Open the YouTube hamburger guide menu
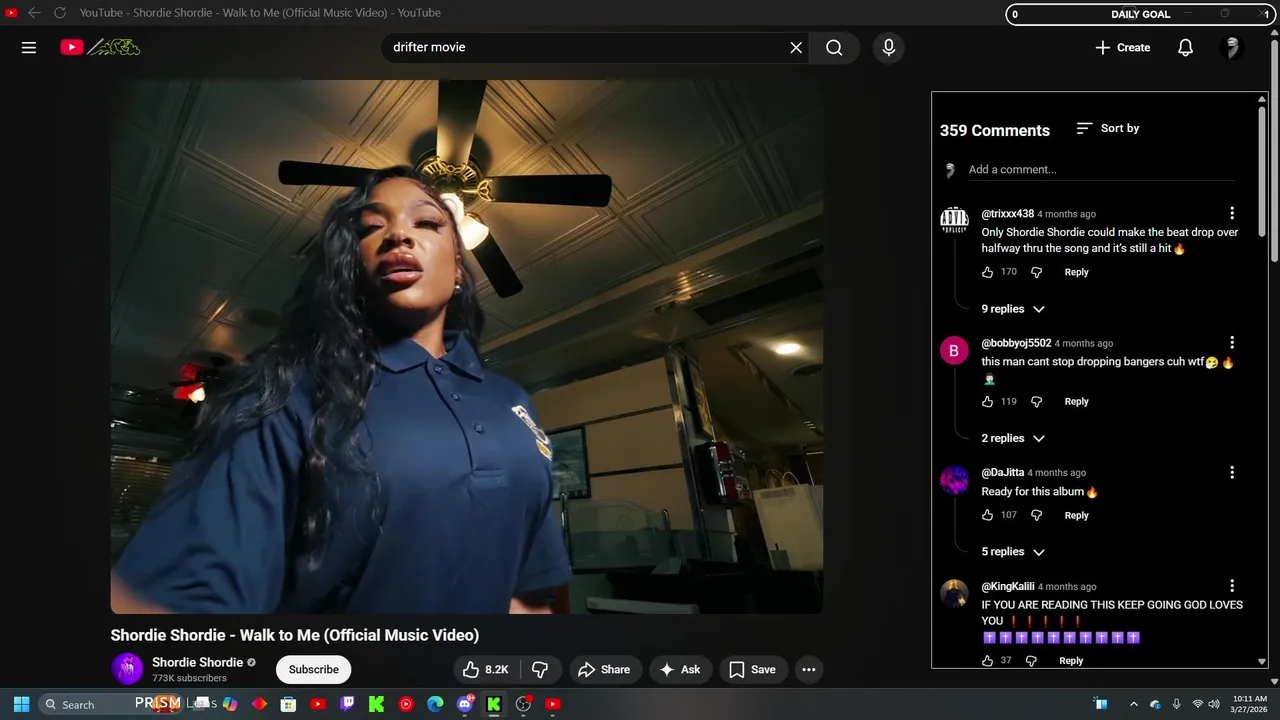The image size is (1280, 720). 29,47
